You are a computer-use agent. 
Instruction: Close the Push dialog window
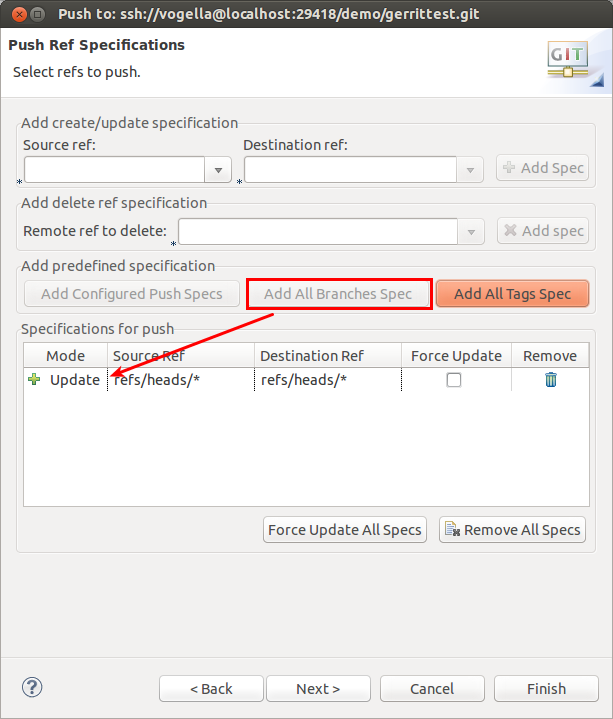click(19, 15)
